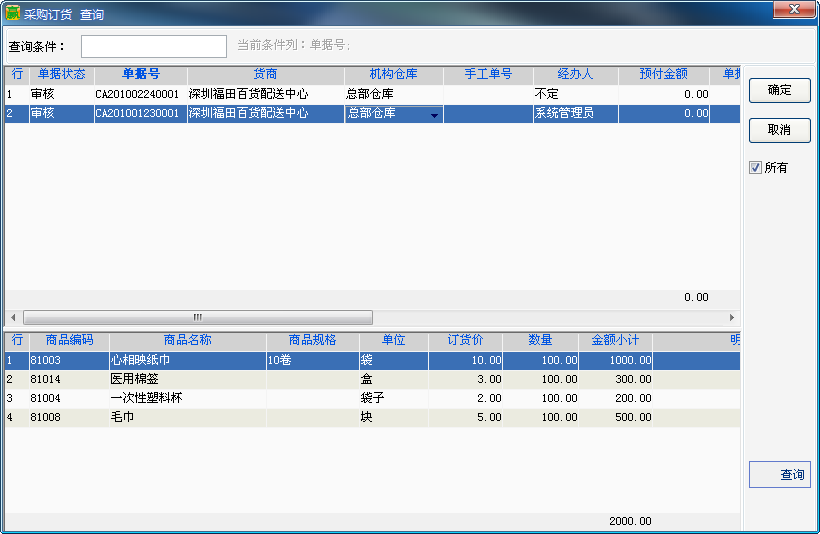Sort by 单据号 column header
Viewport: 820px width, 534px height.
coord(140,74)
